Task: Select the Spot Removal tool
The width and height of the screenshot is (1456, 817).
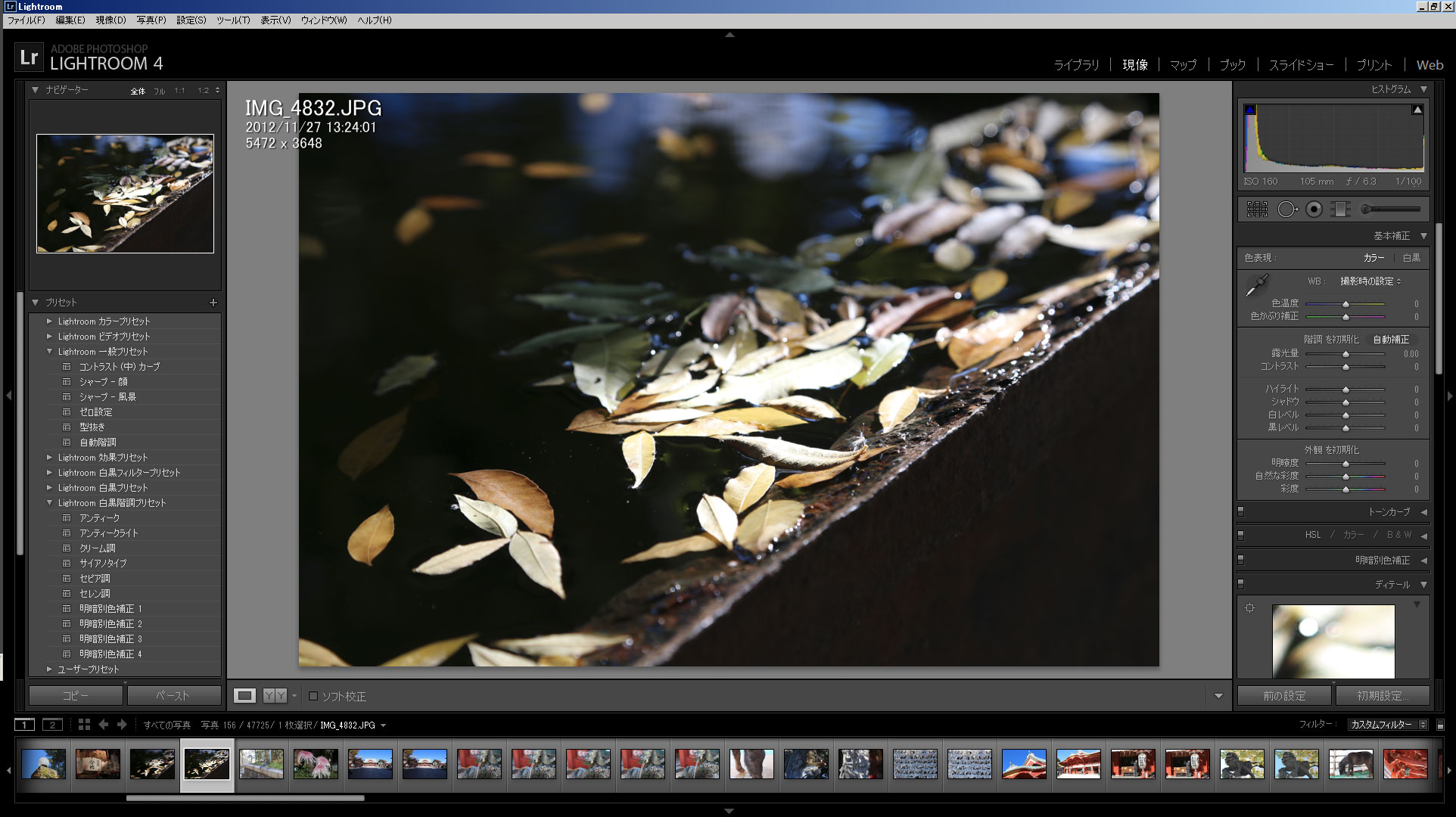Action: tap(1286, 210)
